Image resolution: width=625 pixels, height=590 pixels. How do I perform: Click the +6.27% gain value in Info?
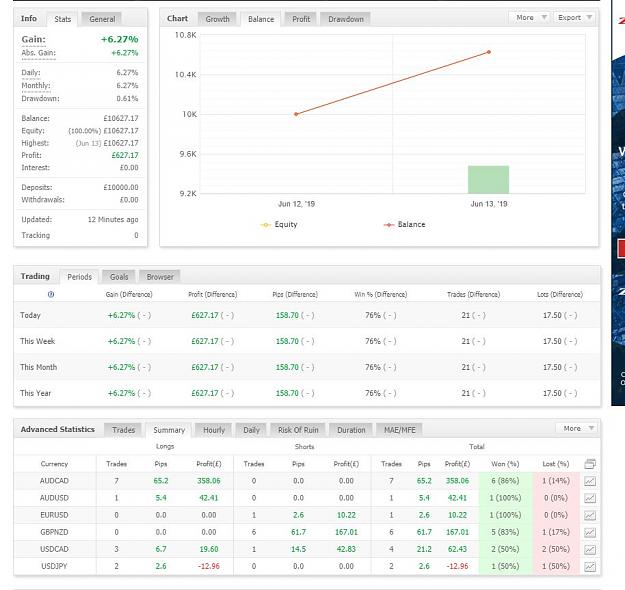119,39
